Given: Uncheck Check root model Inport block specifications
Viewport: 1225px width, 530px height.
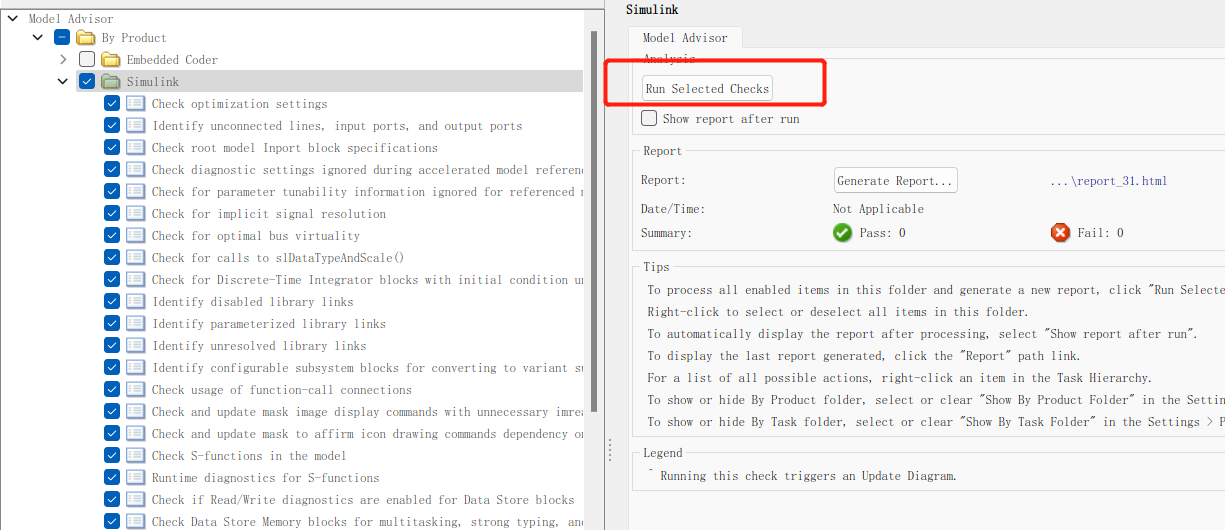Looking at the screenshot, I should click(112, 148).
